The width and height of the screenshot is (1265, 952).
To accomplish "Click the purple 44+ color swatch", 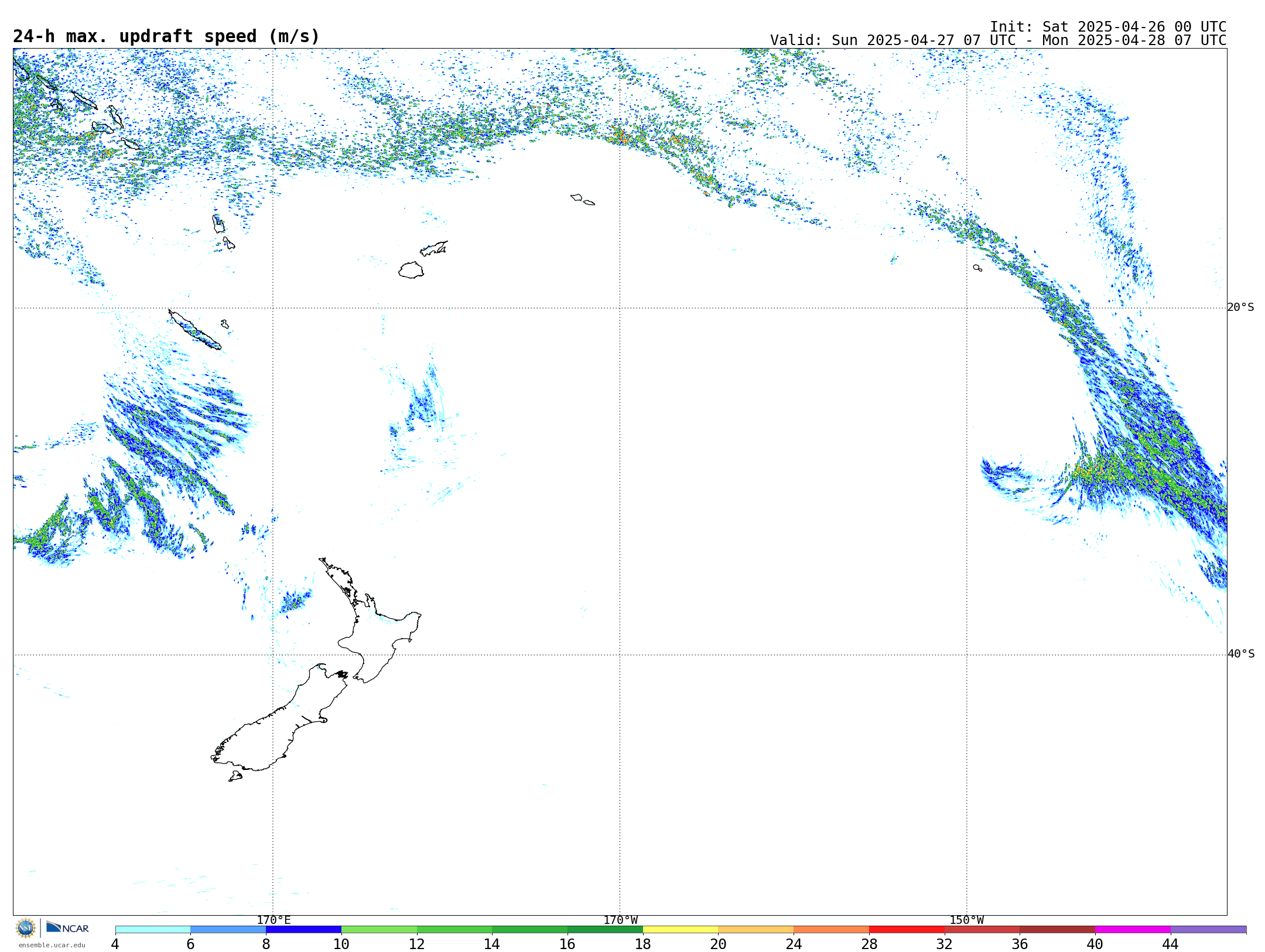I will point(1209,930).
